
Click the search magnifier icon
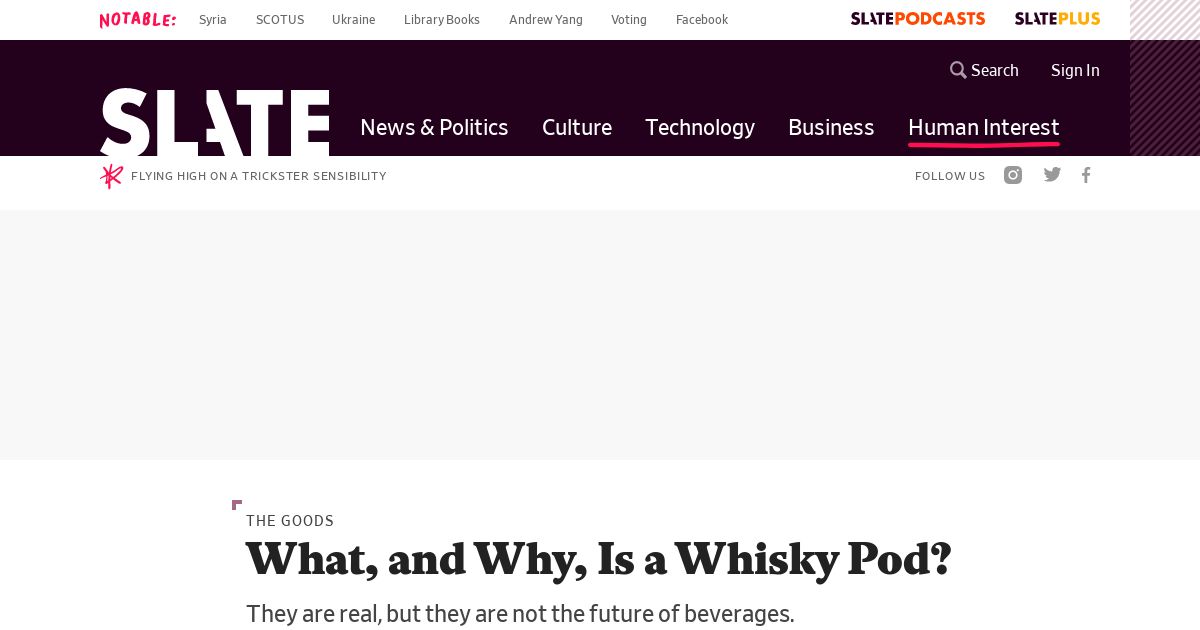pyautogui.click(x=958, y=70)
